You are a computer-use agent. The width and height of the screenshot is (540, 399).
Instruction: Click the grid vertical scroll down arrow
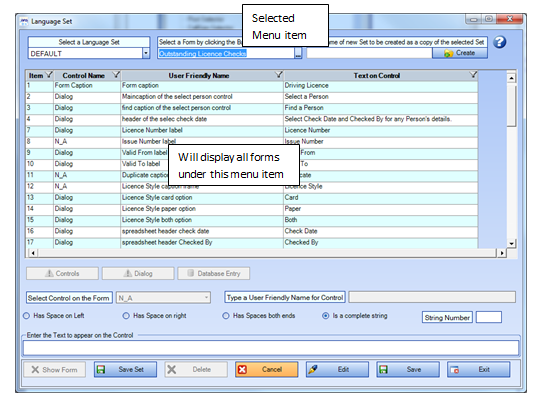point(511,243)
